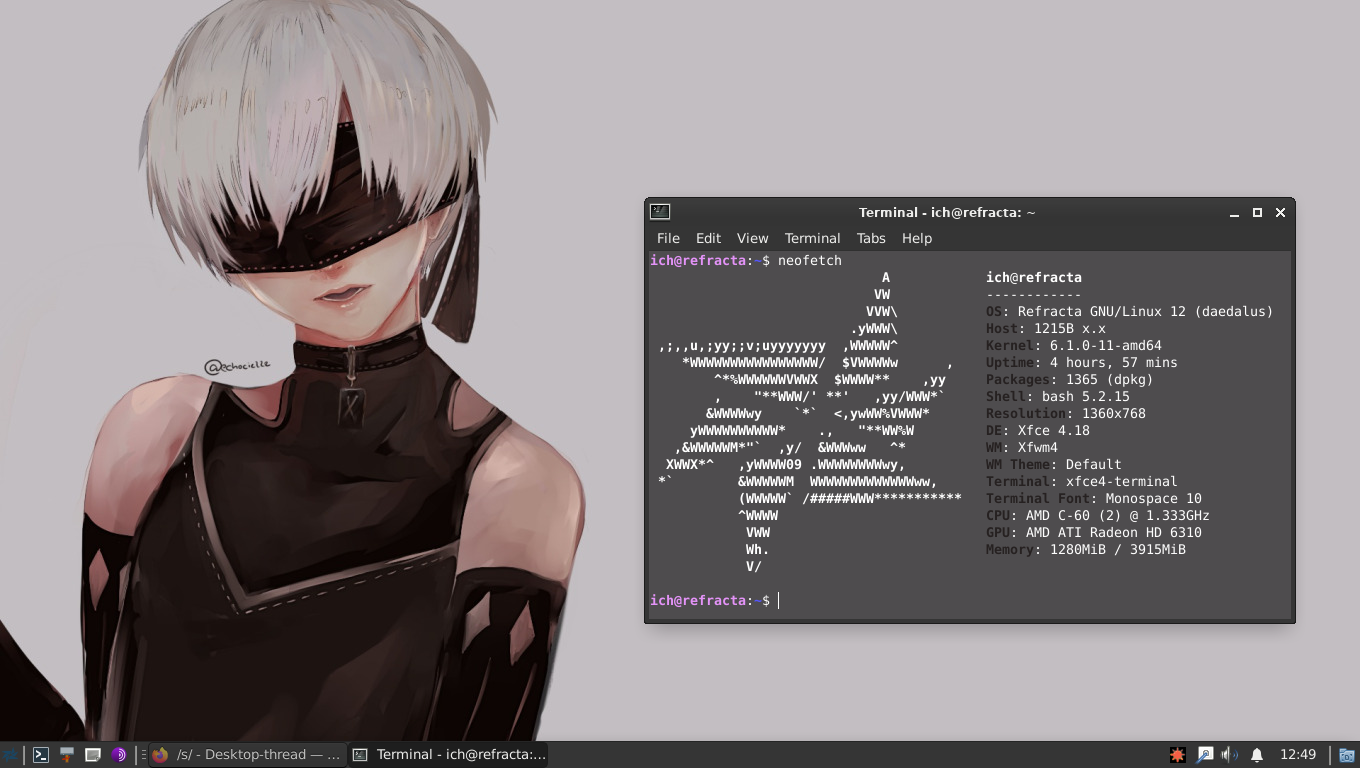Click the terminal prompt input line at bottom
Screen dimensions: 1360x768
[x=968, y=600]
